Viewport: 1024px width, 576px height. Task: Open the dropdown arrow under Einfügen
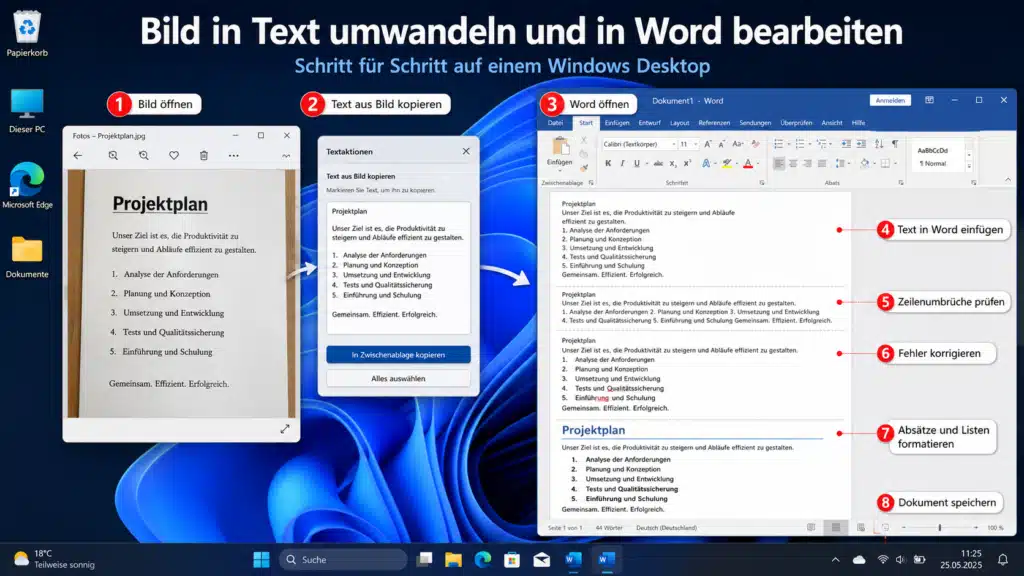pyautogui.click(x=560, y=170)
